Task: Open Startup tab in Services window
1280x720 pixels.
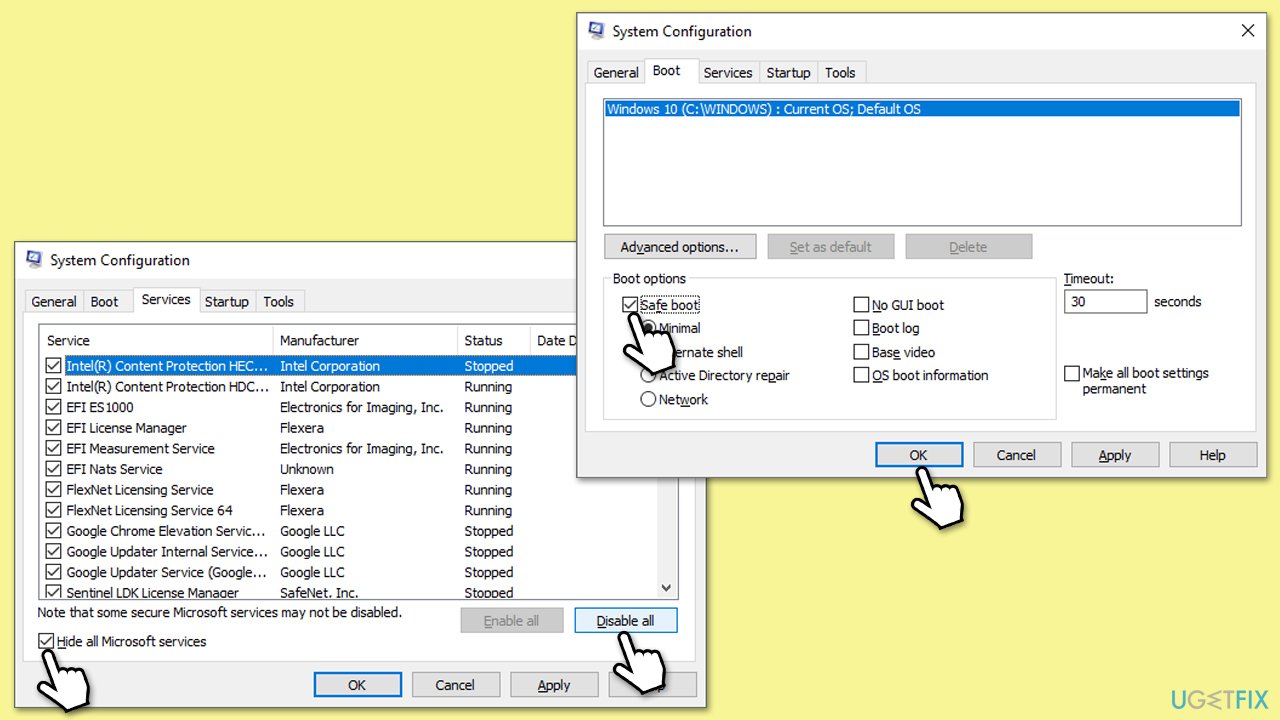Action: click(x=227, y=302)
